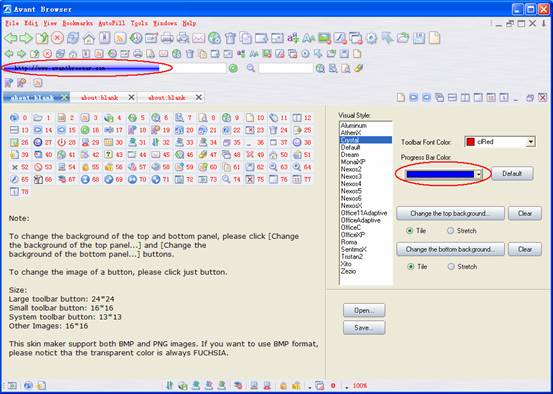This screenshot has height=394, width=553.
Task: Click the green circle icon numbered 16
Action: point(85,130)
